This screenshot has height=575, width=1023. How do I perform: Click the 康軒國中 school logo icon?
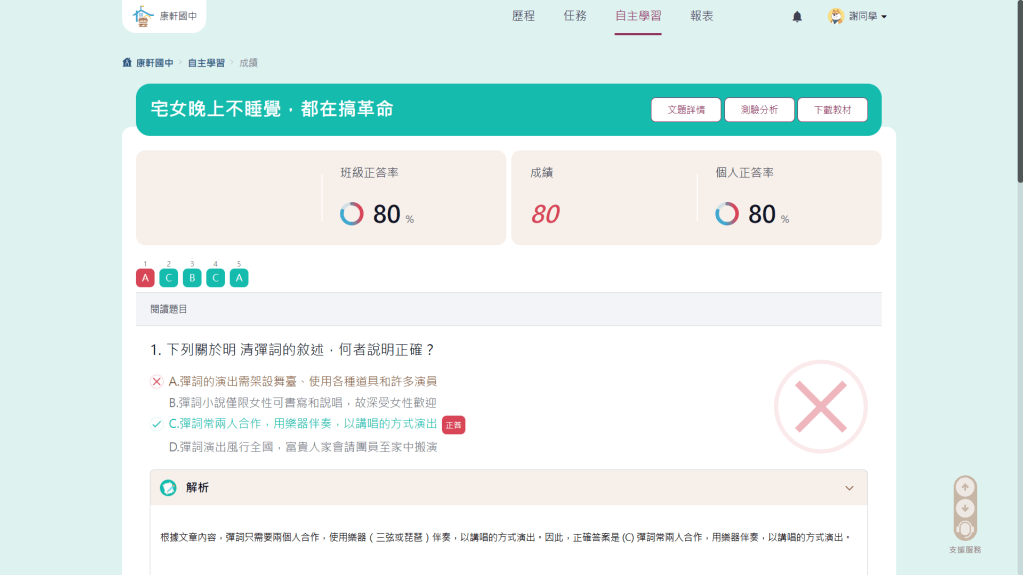(x=142, y=16)
